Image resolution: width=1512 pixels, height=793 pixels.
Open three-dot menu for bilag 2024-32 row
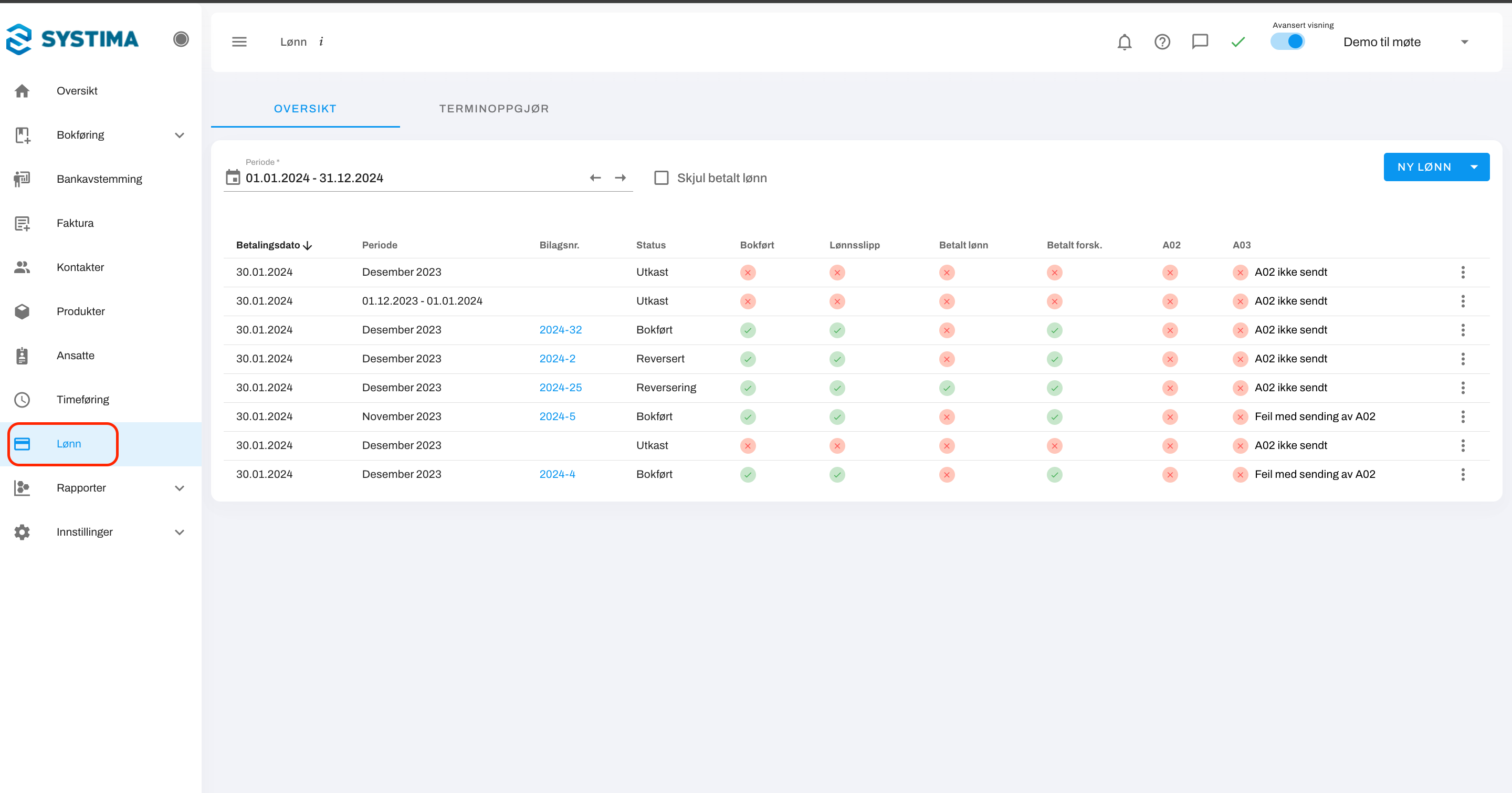coord(1463,330)
